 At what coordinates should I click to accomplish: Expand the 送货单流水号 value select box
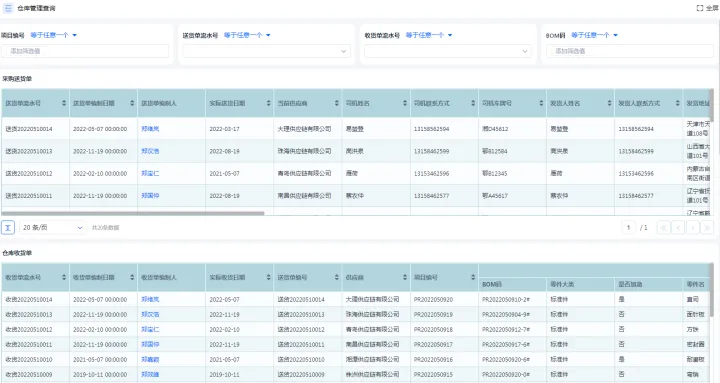pyautogui.click(x=267, y=51)
